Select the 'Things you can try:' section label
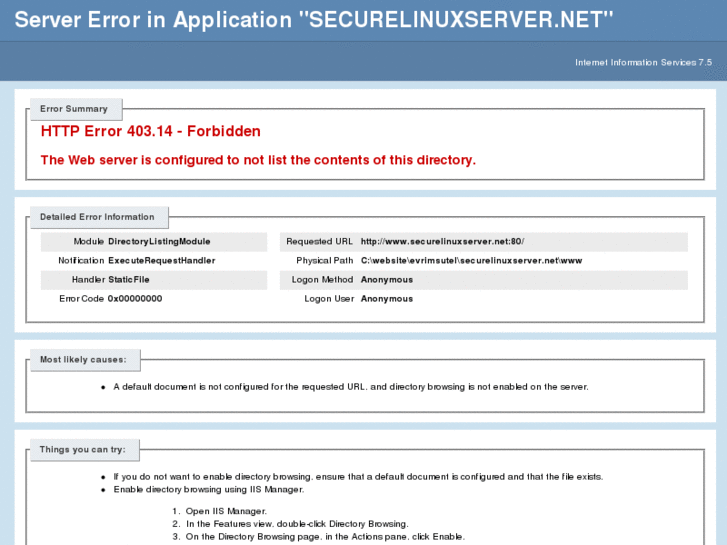Viewport: 727px width, 545px height. [83, 449]
